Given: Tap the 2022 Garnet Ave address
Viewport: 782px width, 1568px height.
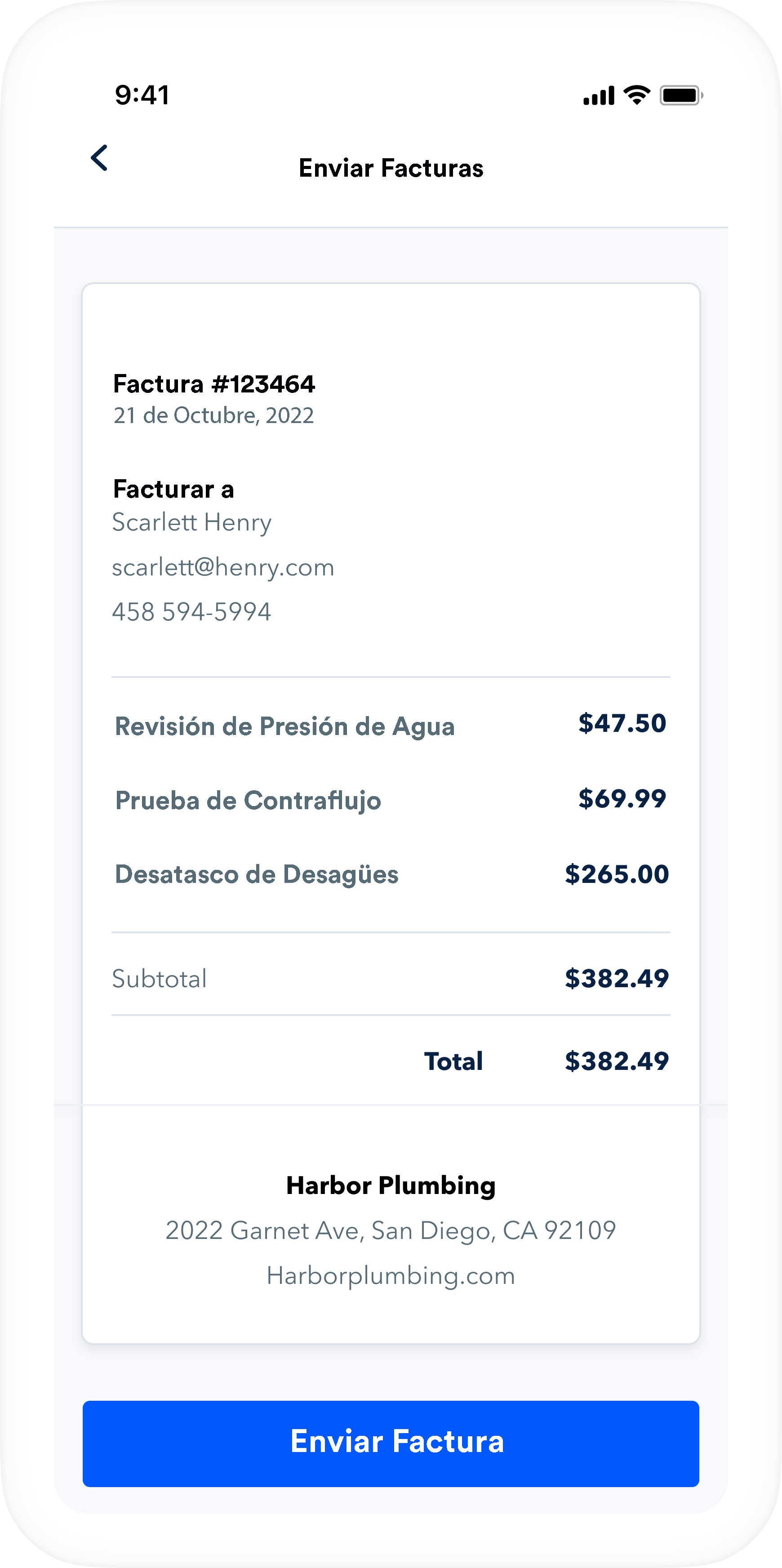Looking at the screenshot, I should click(x=391, y=1230).
